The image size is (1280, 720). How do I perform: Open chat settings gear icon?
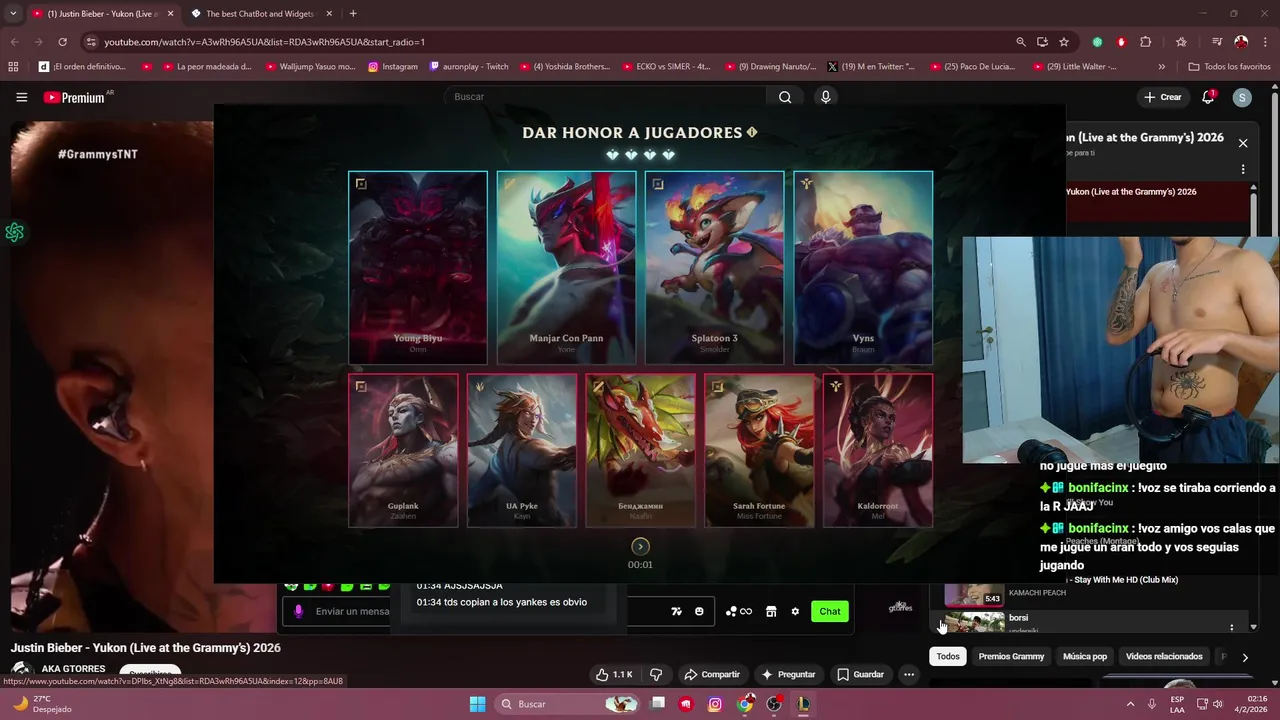795,611
